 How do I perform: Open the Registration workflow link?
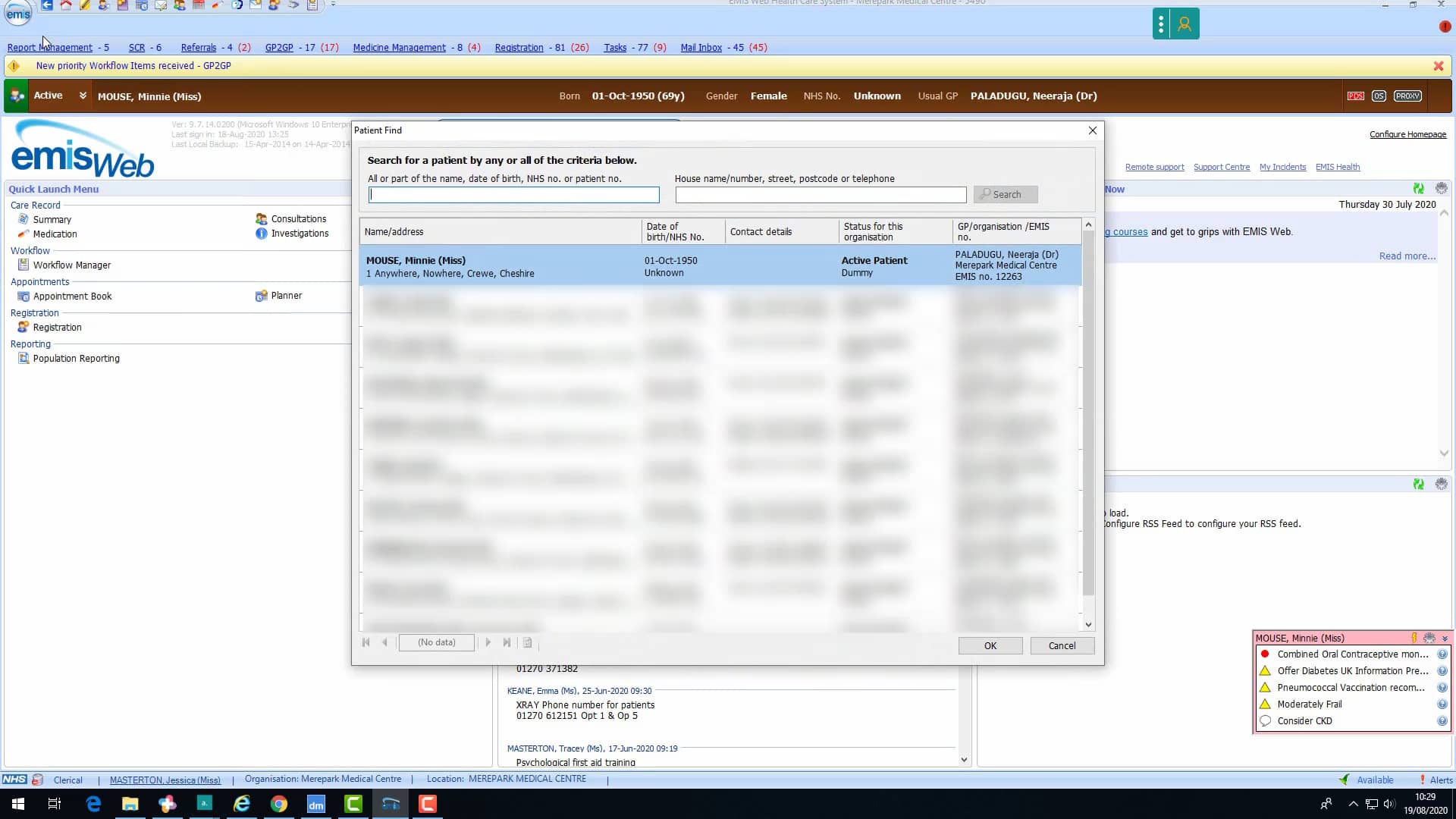(519, 47)
